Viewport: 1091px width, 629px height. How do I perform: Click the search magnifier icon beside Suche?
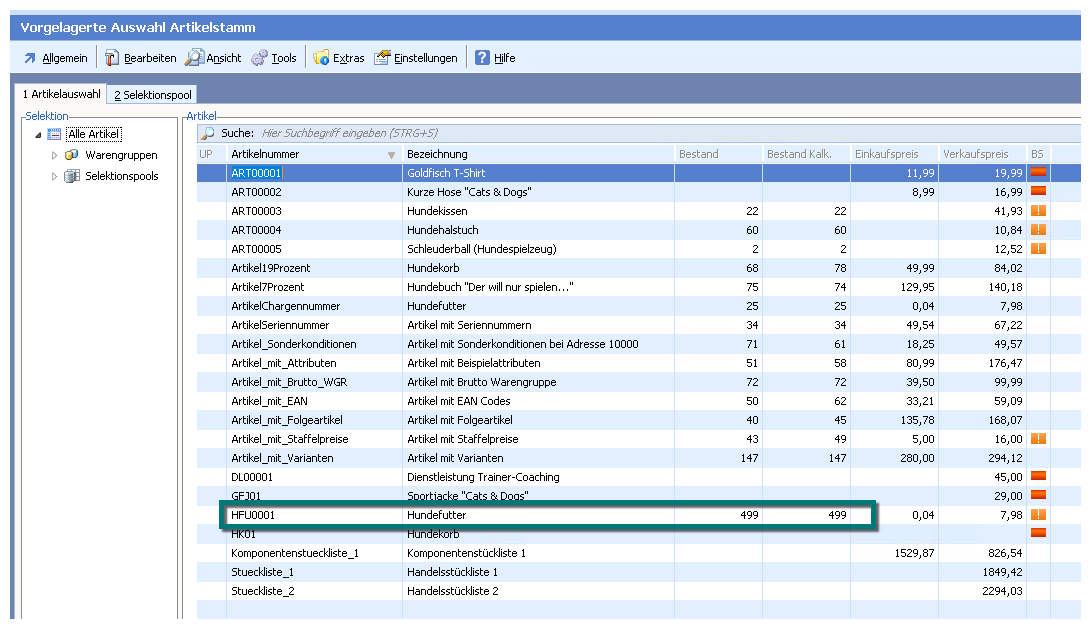click(x=207, y=133)
